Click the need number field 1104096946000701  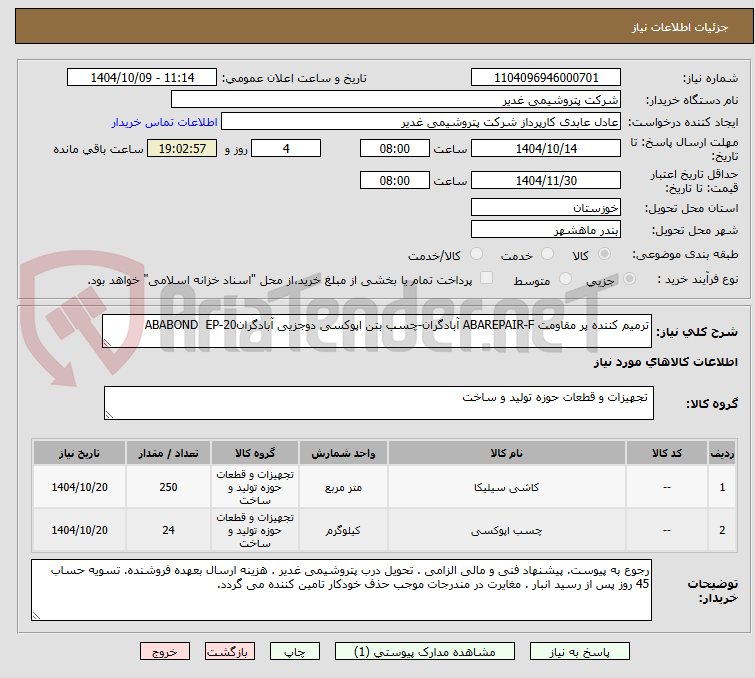pyautogui.click(x=546, y=78)
